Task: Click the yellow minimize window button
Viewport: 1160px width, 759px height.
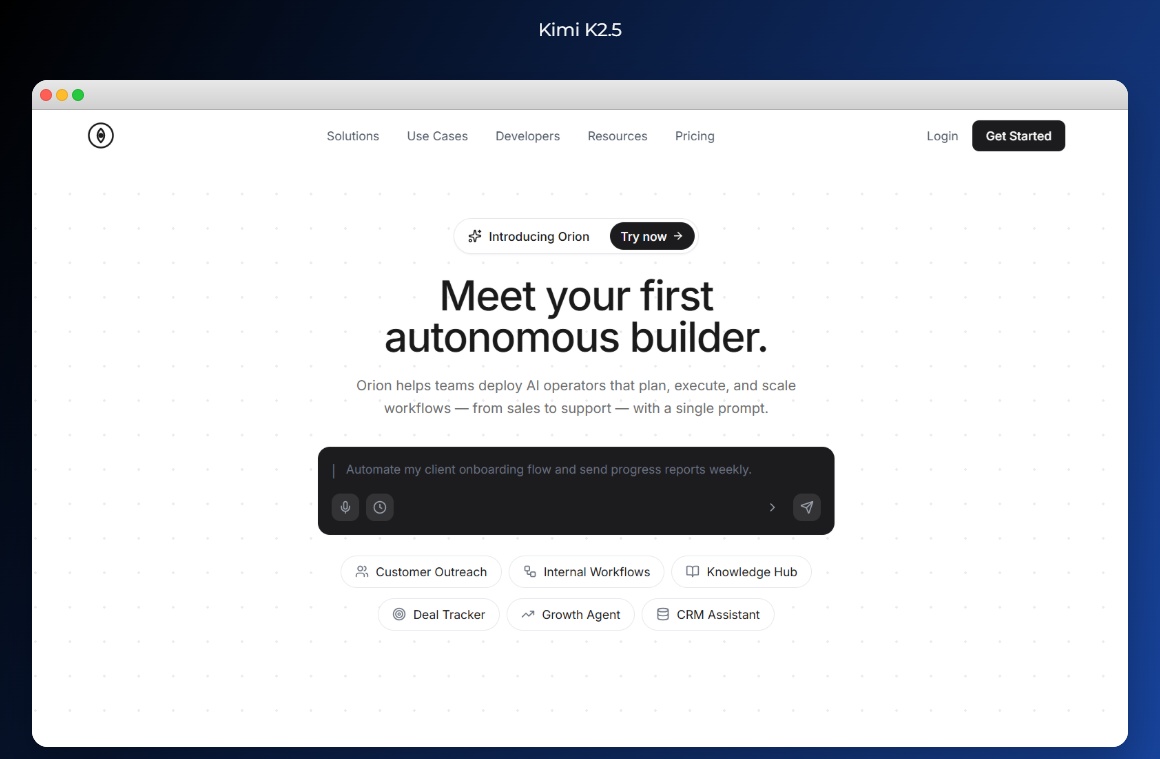Action: coord(62,95)
